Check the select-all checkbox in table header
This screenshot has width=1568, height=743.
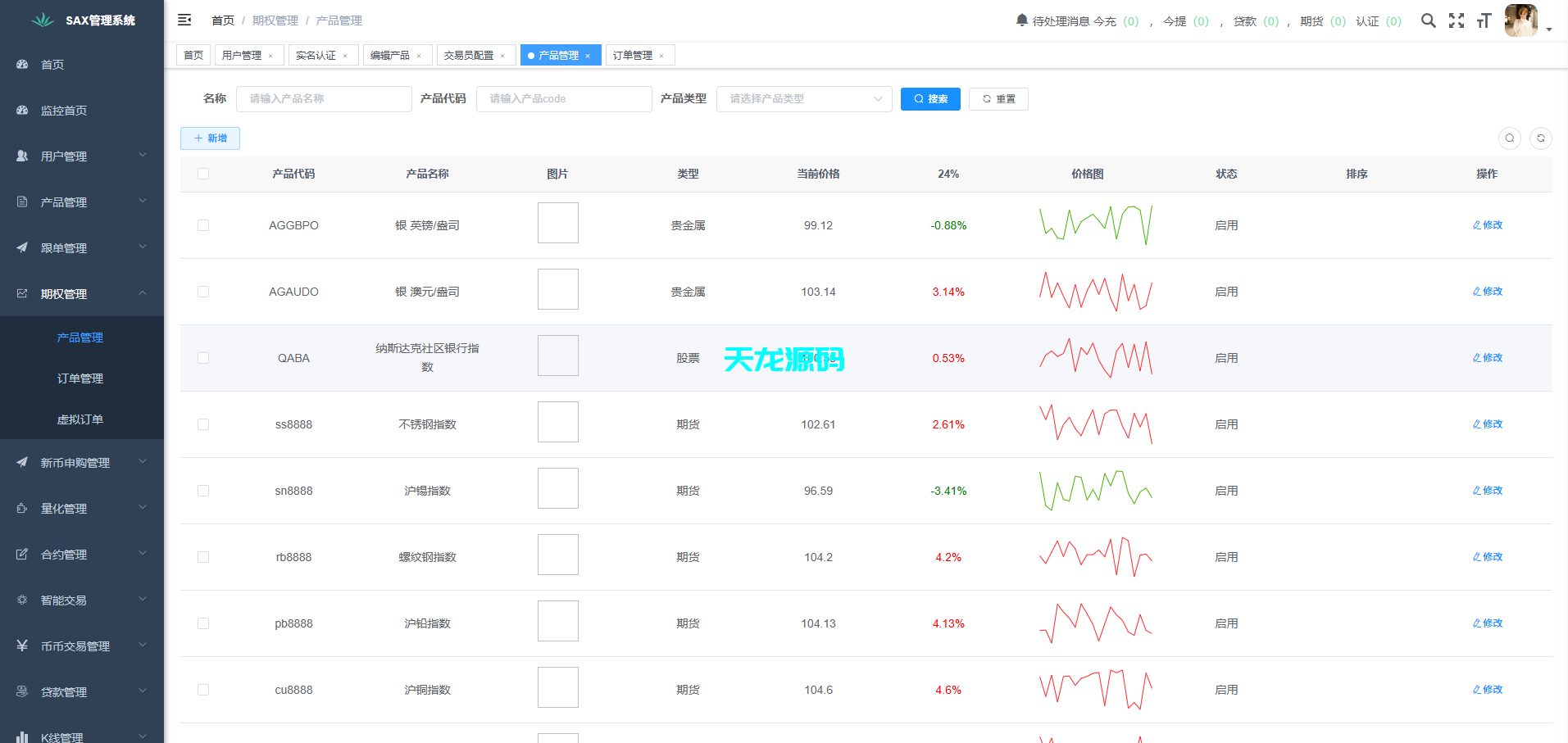point(203,173)
